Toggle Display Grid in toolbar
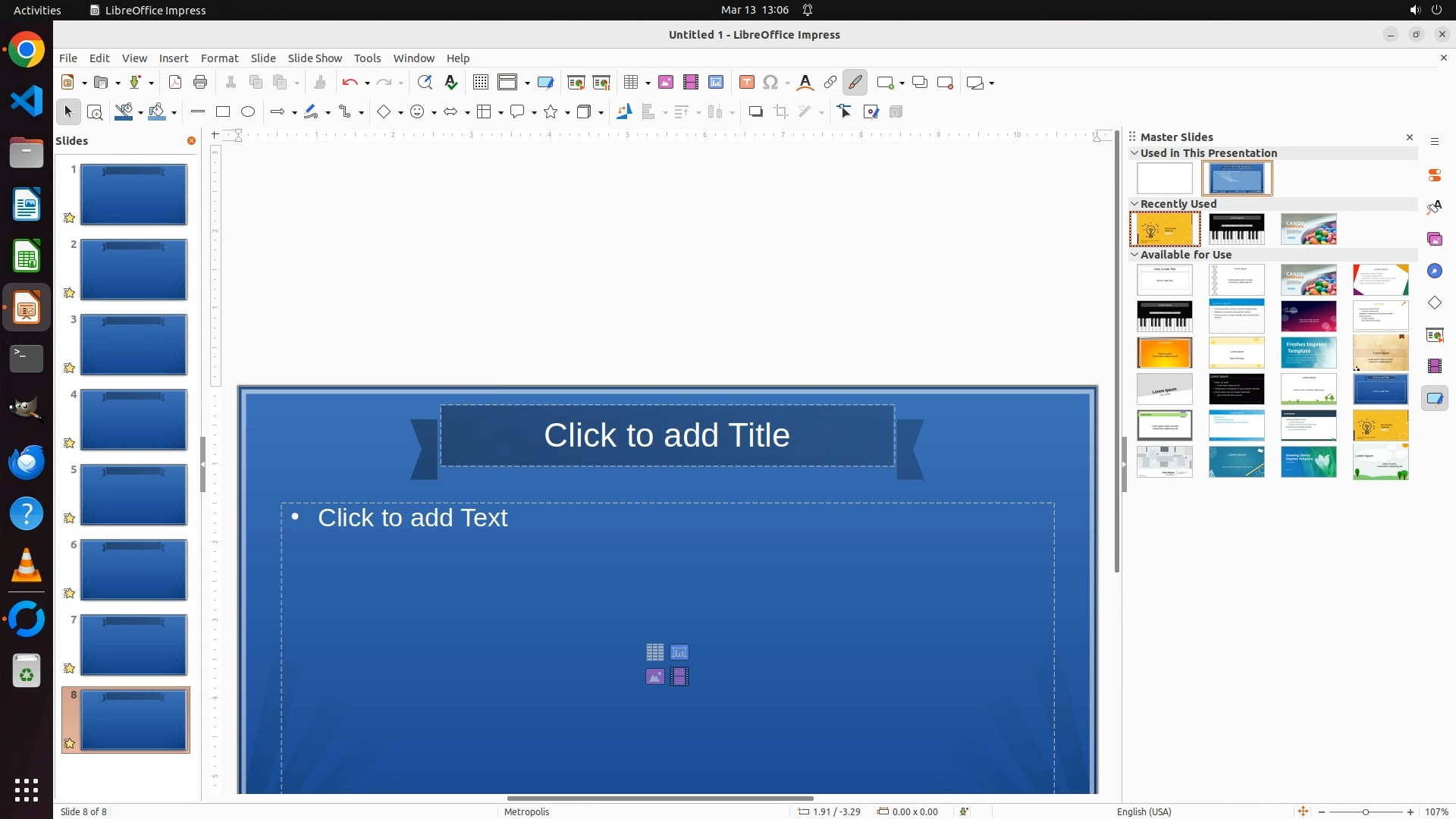 coord(481,83)
